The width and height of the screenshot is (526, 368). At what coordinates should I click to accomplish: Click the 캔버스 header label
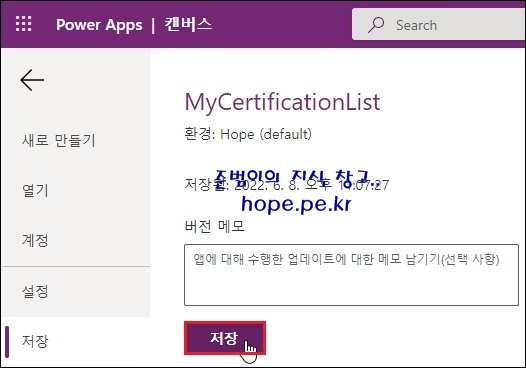coord(188,24)
